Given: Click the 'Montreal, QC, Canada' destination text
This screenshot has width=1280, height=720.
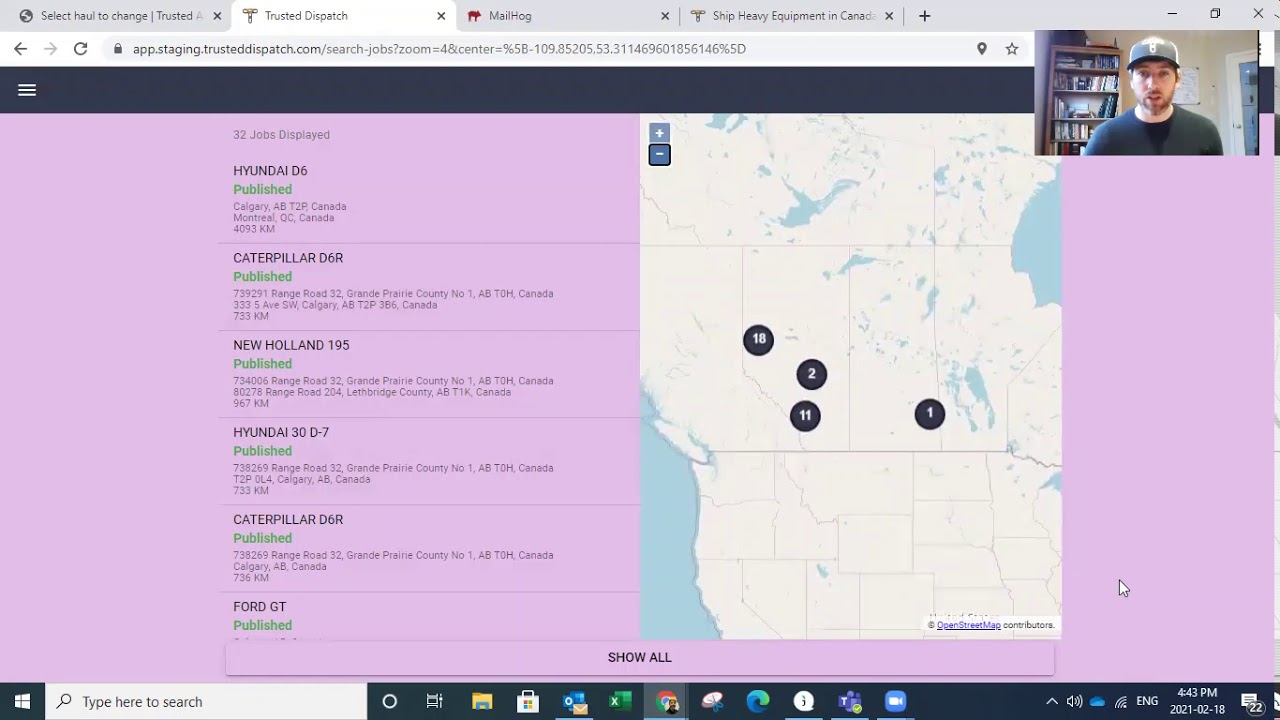Looking at the screenshot, I should click(284, 218).
